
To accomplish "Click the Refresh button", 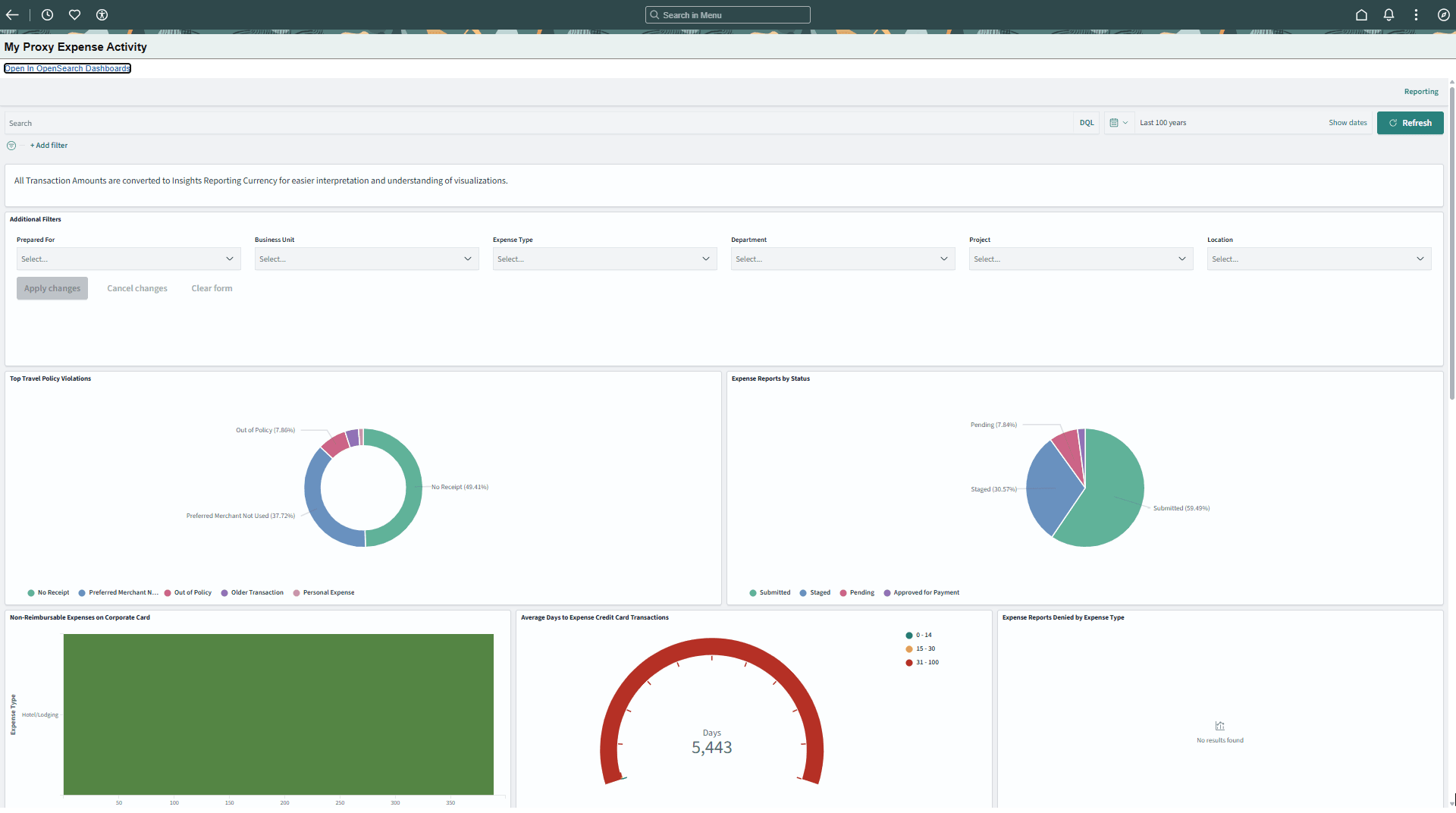I will coord(1410,123).
